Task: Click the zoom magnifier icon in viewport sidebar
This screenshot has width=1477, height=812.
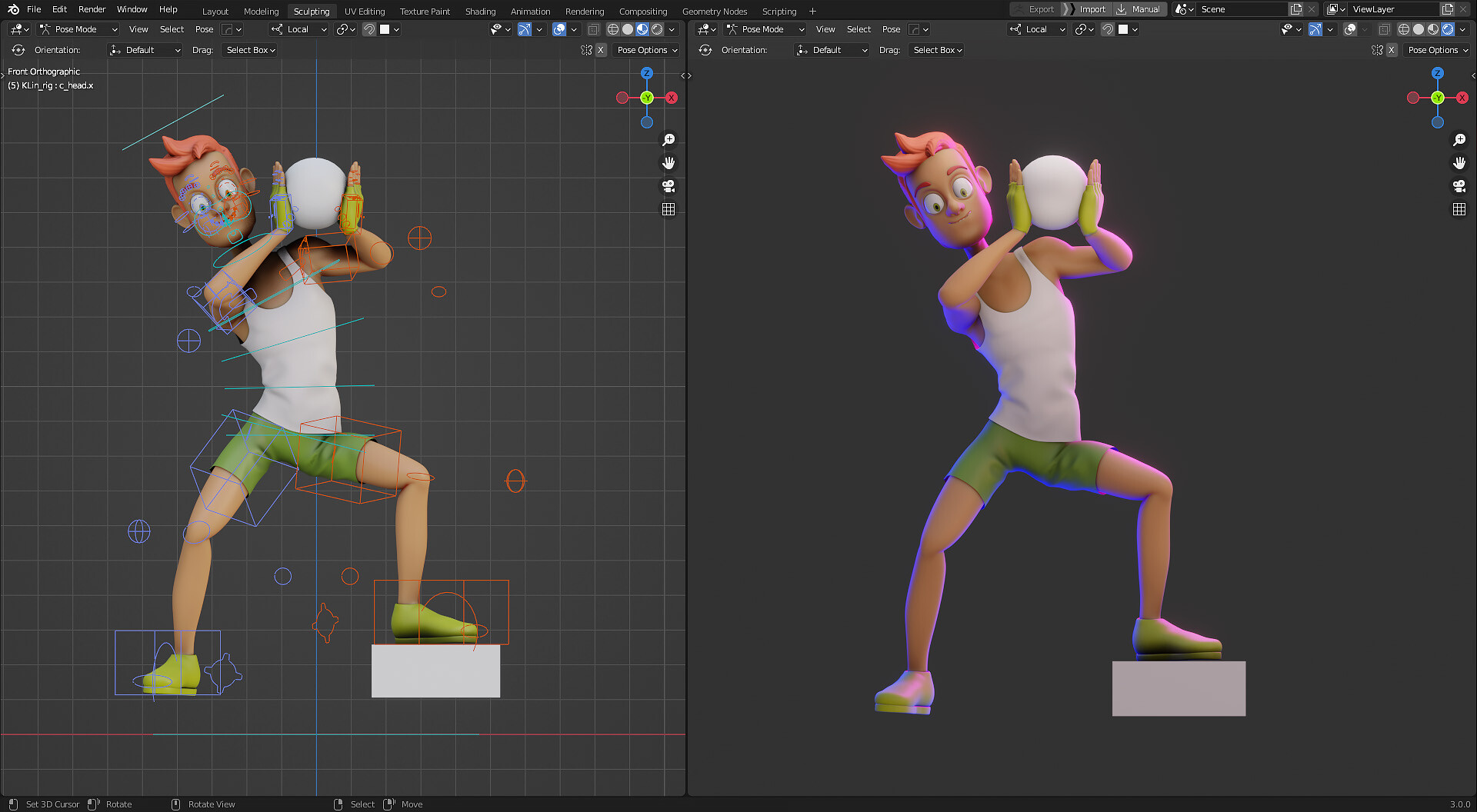Action: click(668, 139)
